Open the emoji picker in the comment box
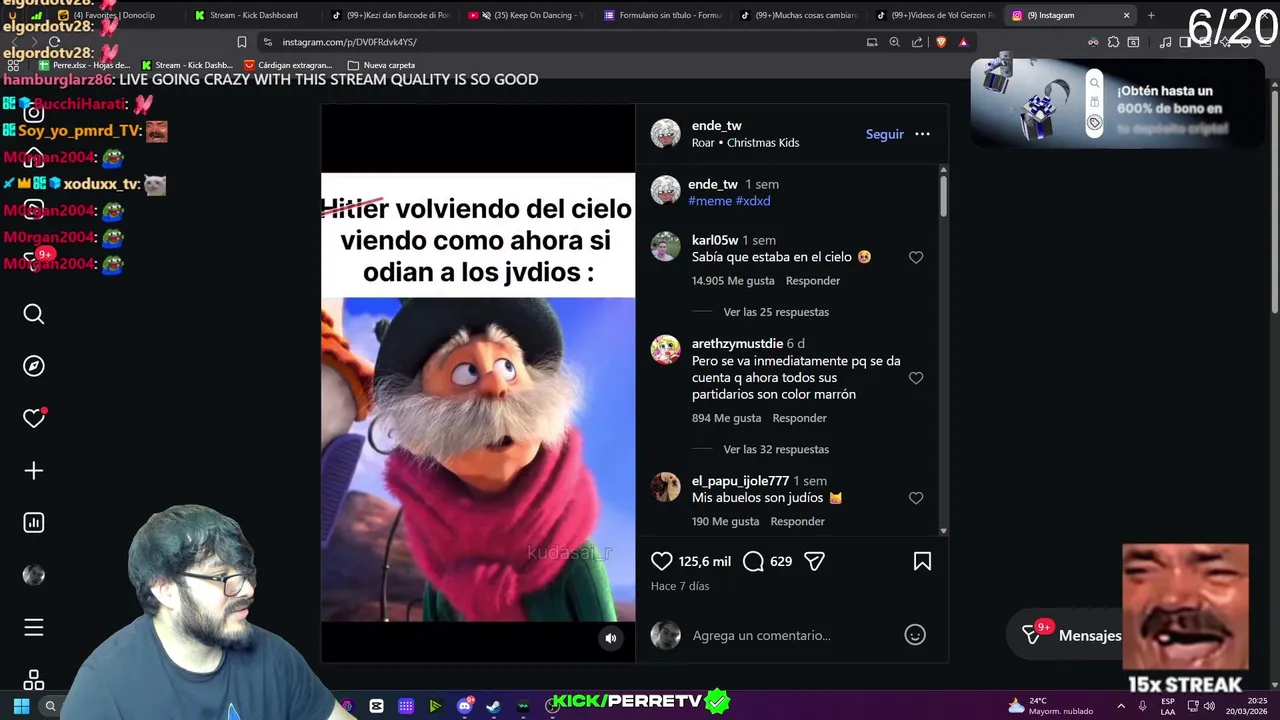Image resolution: width=1280 pixels, height=720 pixels. (x=915, y=634)
